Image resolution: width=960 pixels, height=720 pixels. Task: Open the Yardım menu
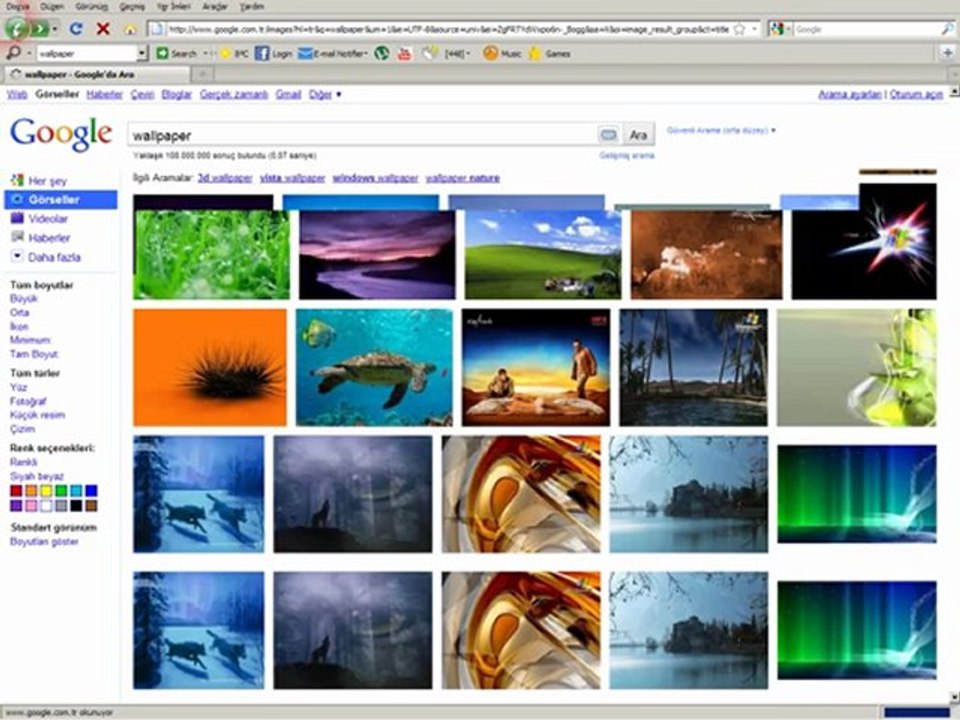click(x=252, y=7)
